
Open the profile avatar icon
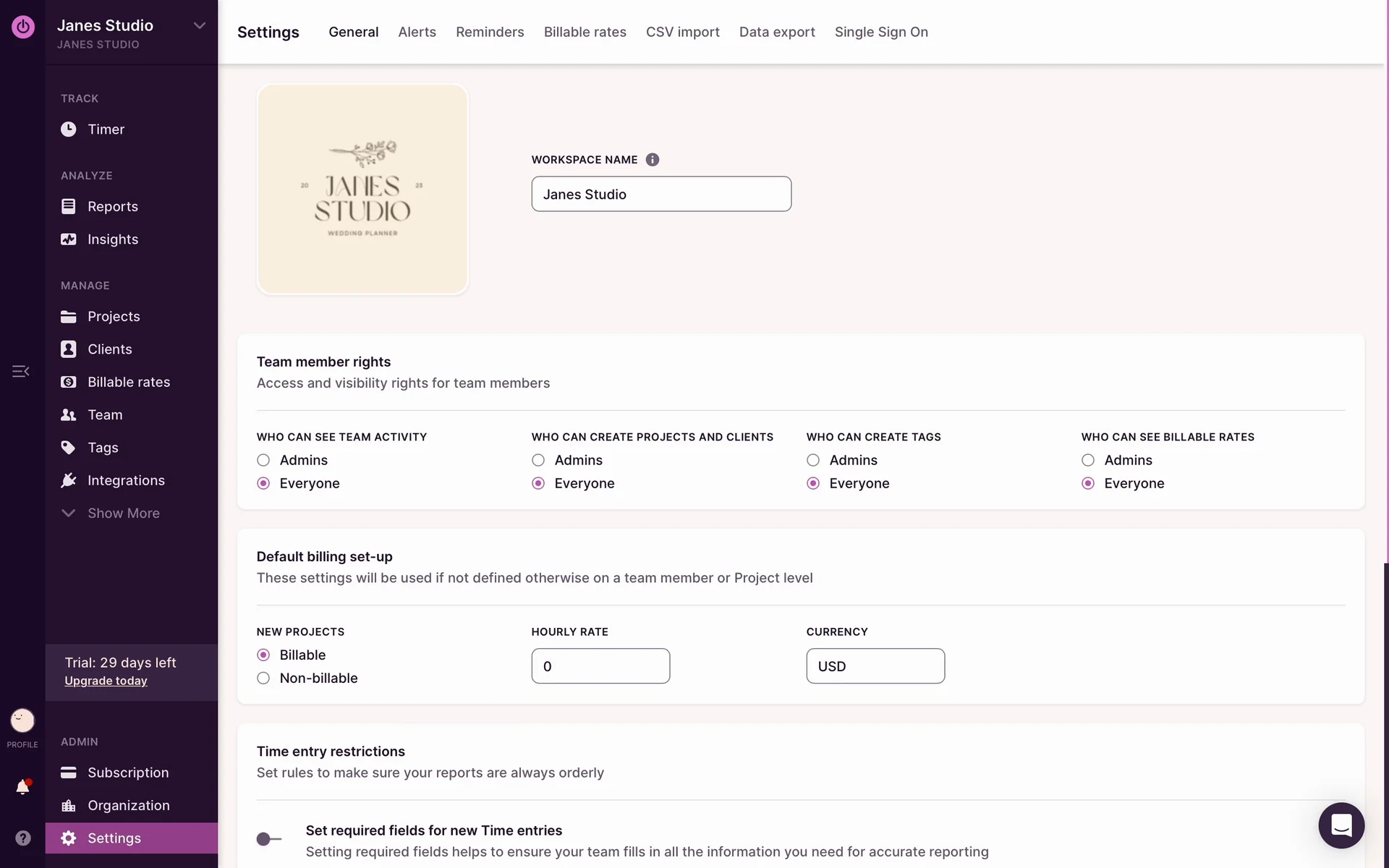point(22,720)
